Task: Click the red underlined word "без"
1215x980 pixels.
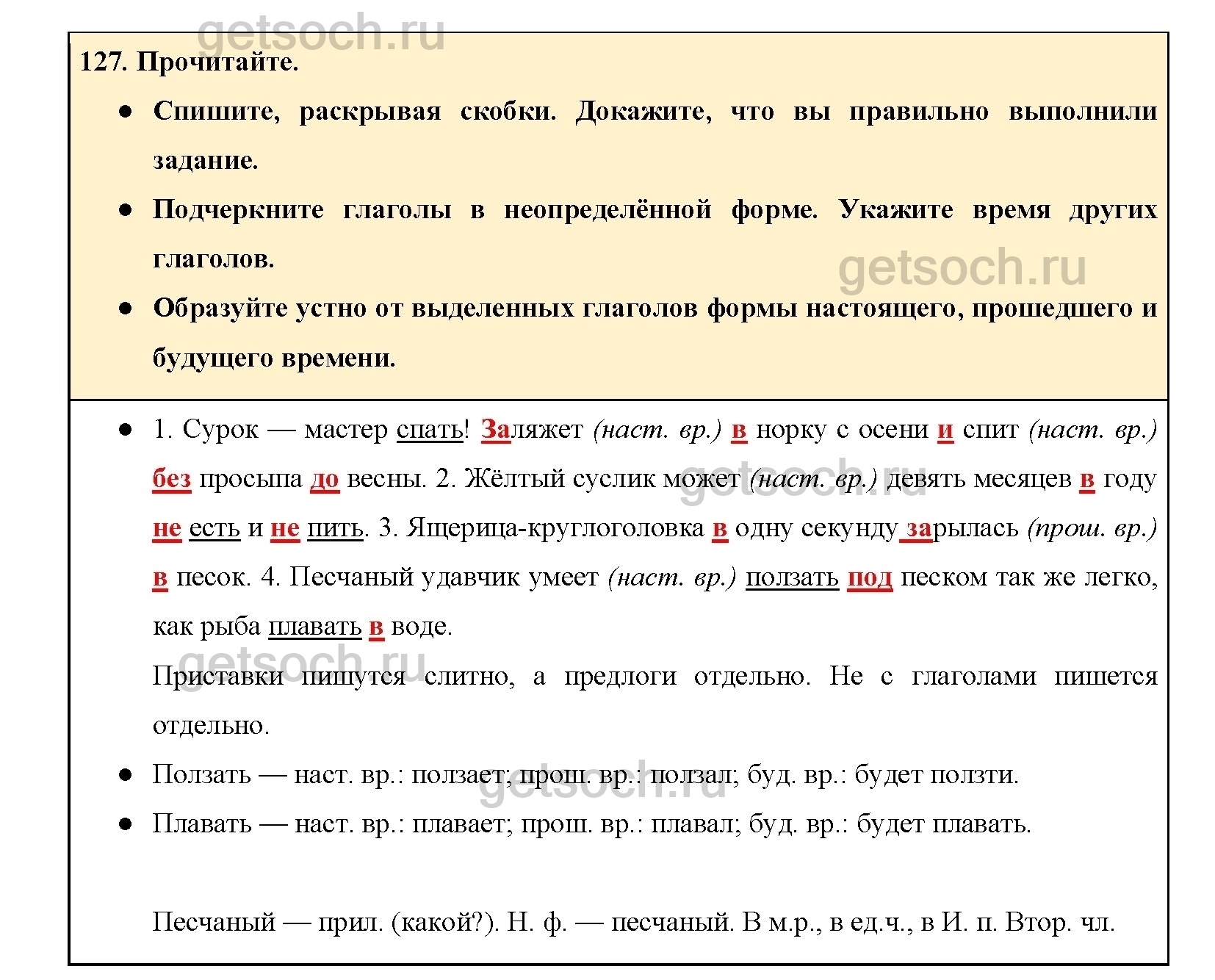Action: 171,478
